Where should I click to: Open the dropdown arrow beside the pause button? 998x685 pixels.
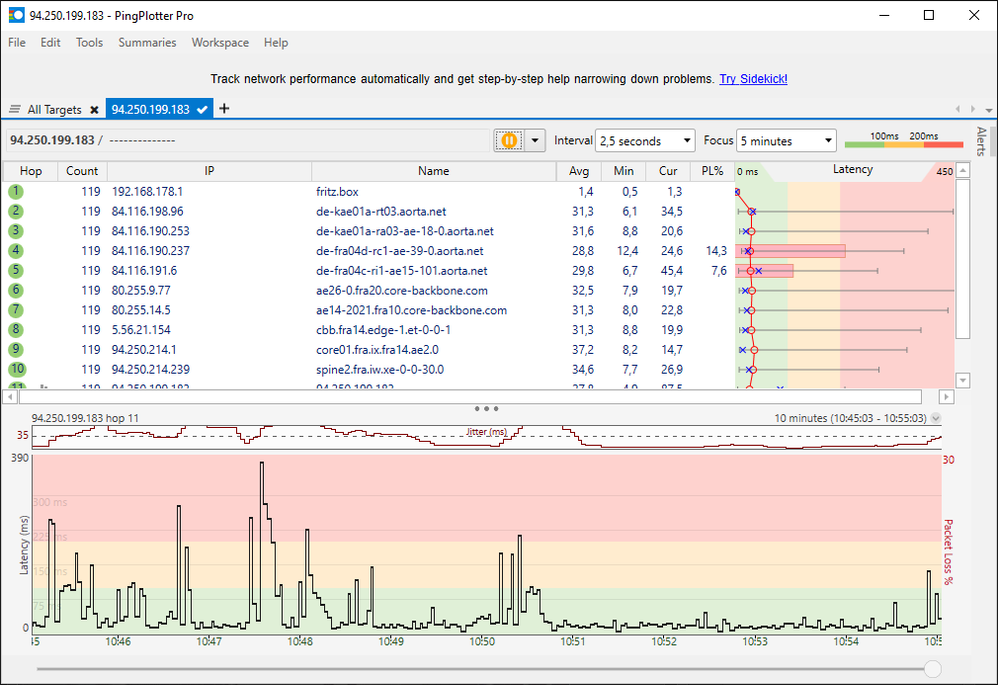click(534, 141)
